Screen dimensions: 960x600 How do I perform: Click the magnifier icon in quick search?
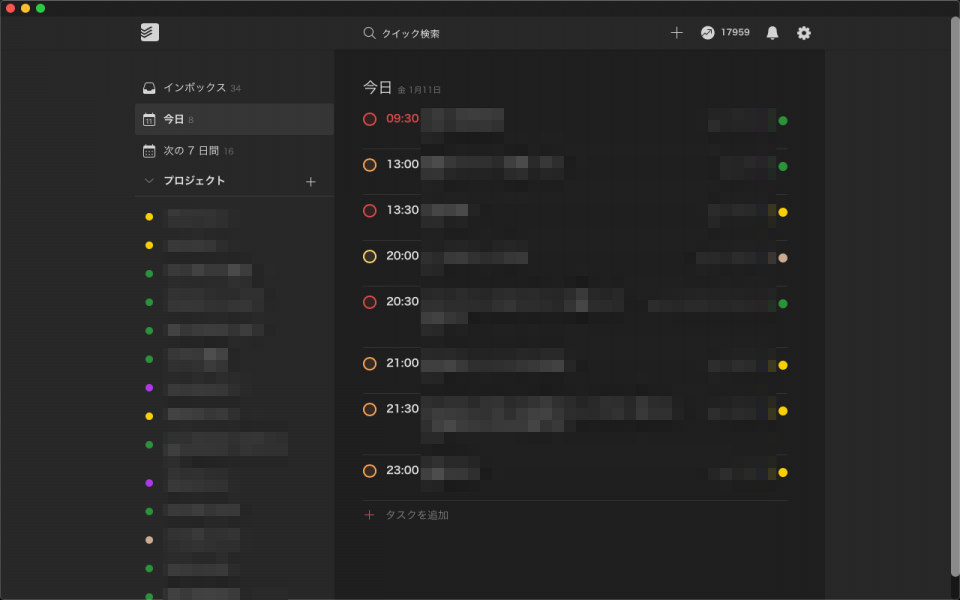pyautogui.click(x=369, y=33)
